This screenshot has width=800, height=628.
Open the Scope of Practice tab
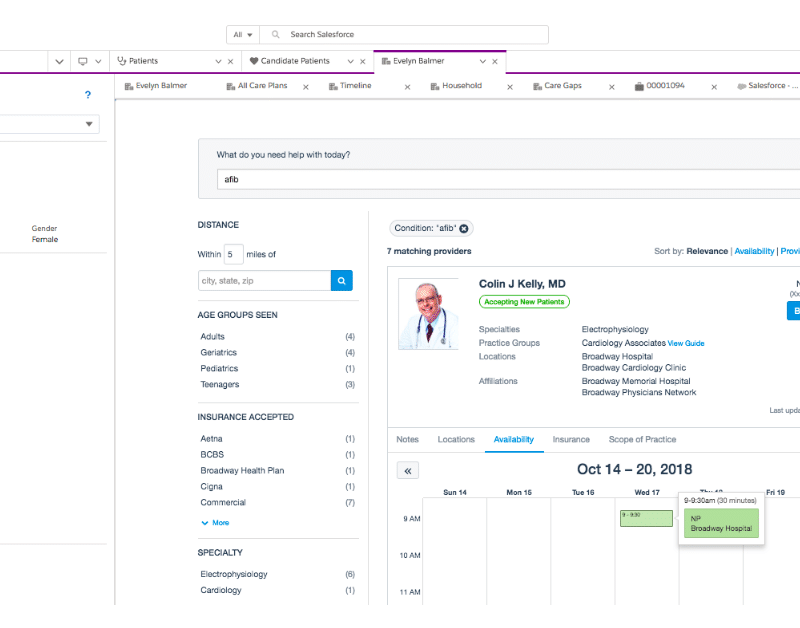tap(642, 439)
